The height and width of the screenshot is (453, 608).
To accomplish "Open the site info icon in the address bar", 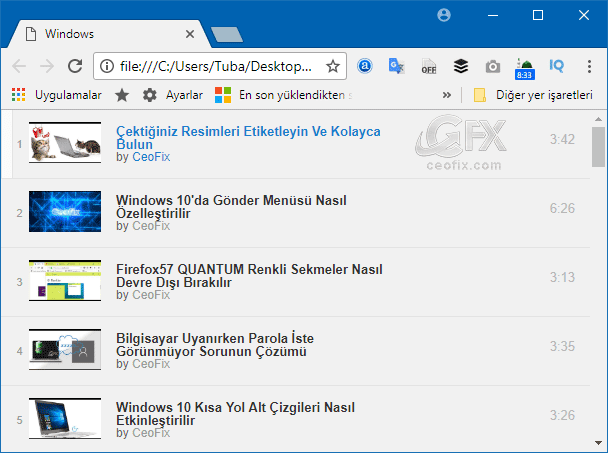I will pyautogui.click(x=107, y=66).
